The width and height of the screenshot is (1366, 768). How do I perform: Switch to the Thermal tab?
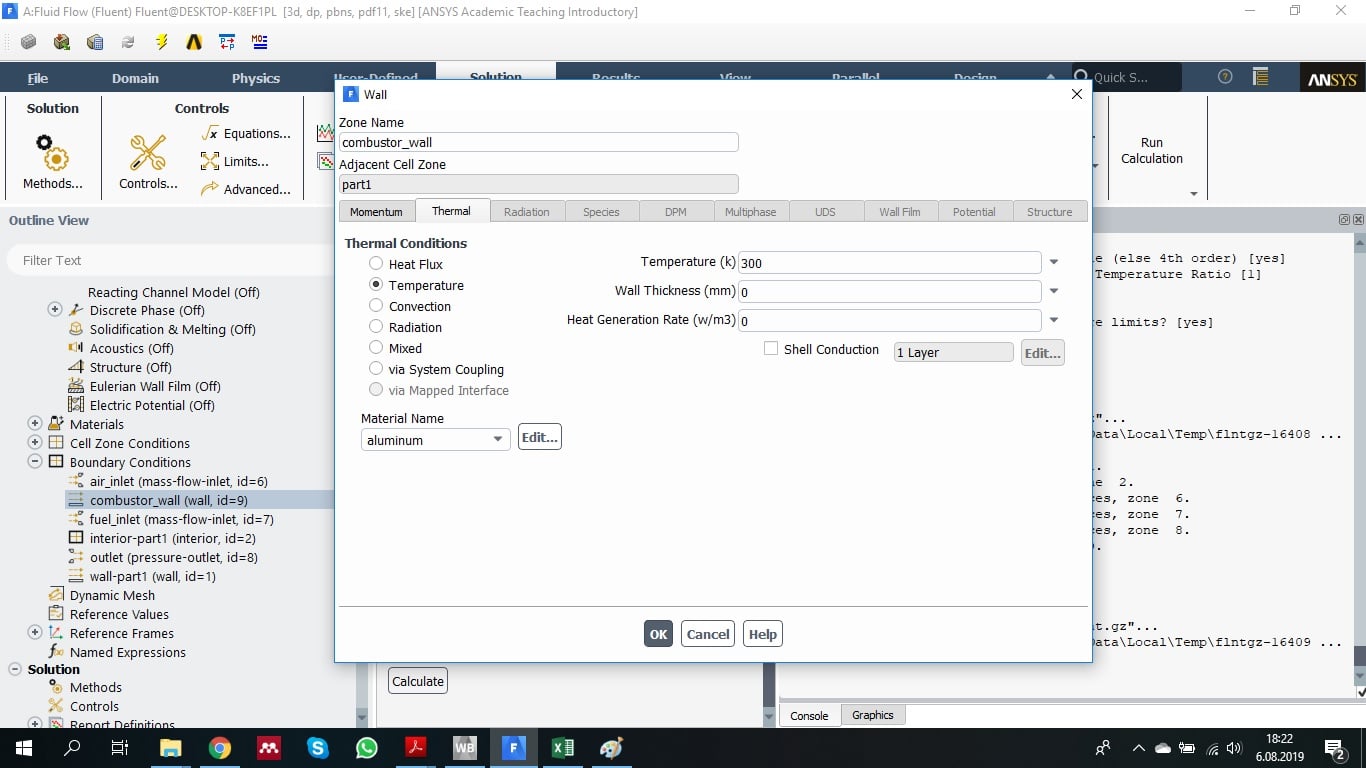click(451, 211)
